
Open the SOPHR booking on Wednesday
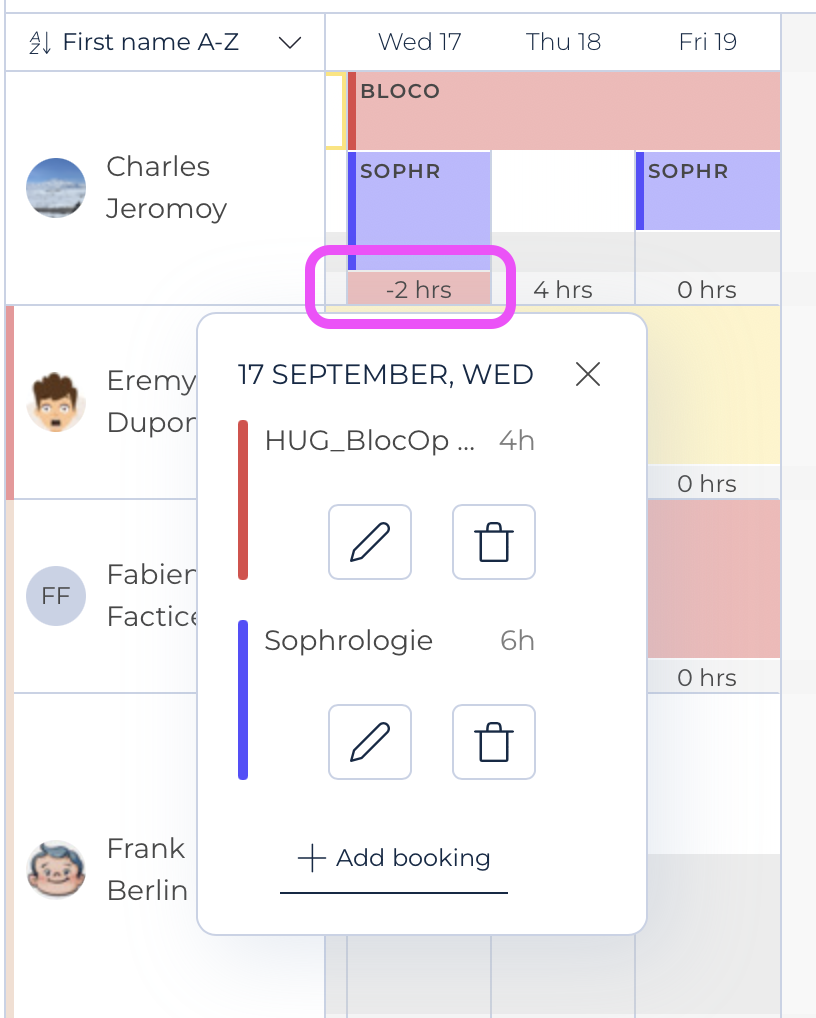point(419,210)
